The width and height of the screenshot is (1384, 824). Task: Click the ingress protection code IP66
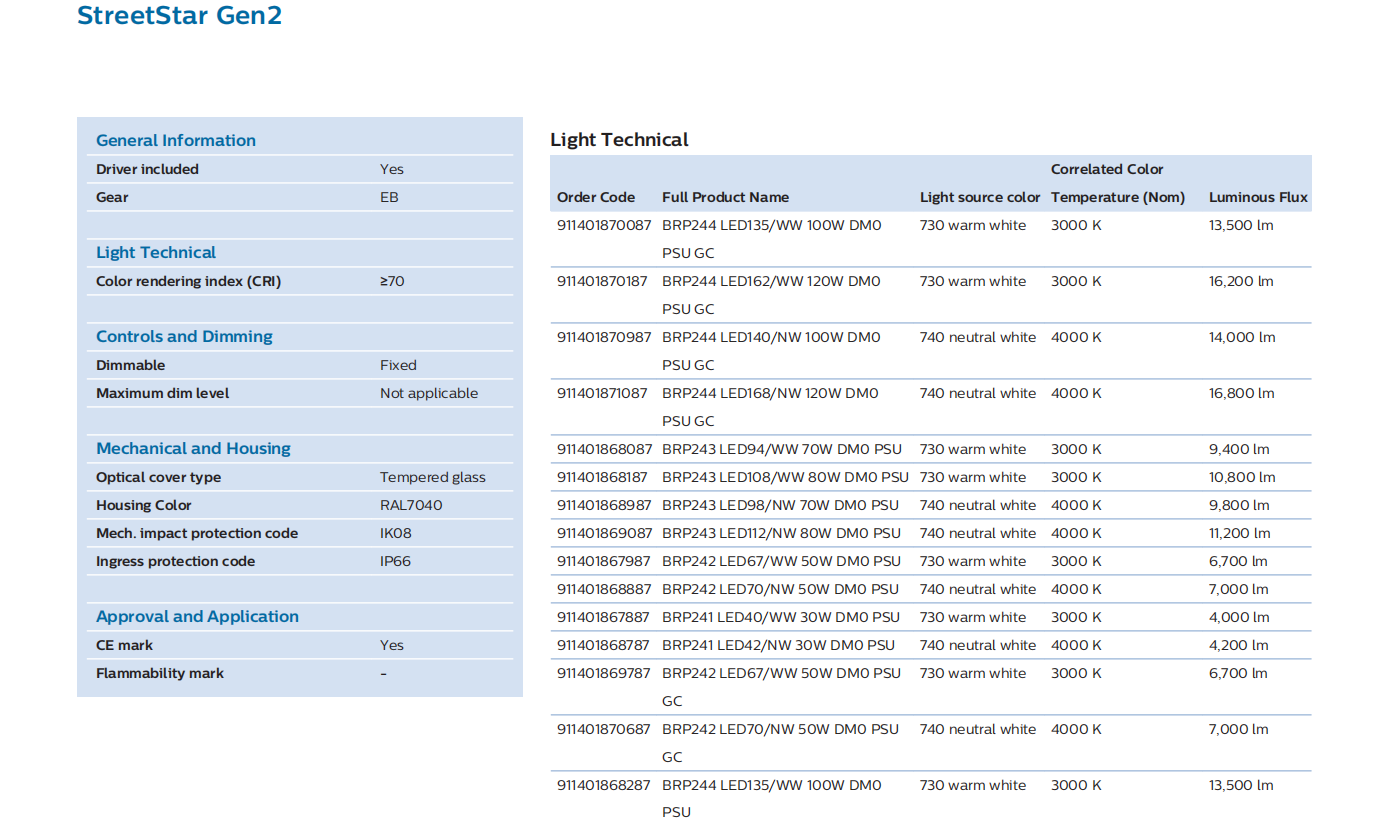click(x=395, y=561)
